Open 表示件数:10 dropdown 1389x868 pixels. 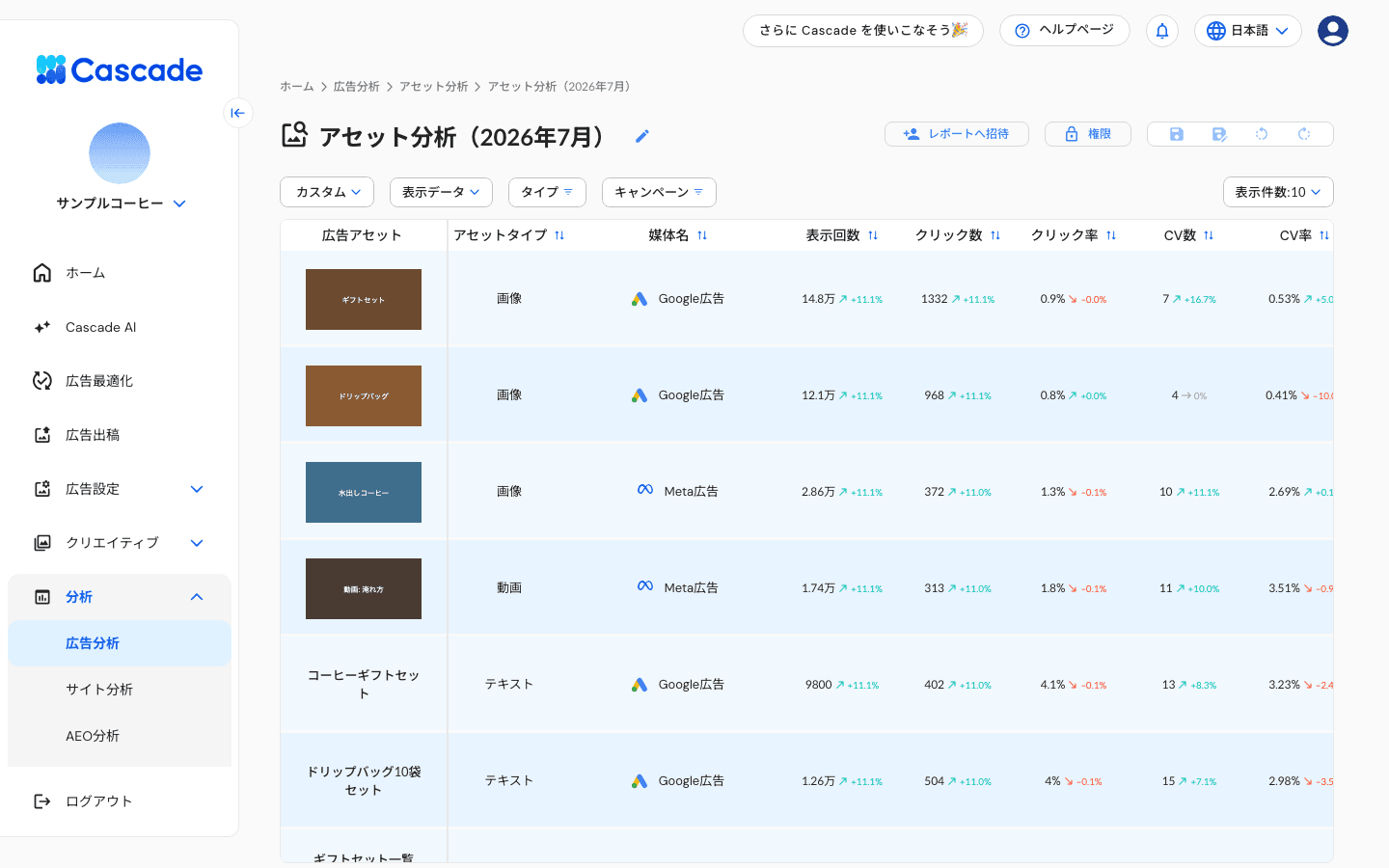point(1278,192)
